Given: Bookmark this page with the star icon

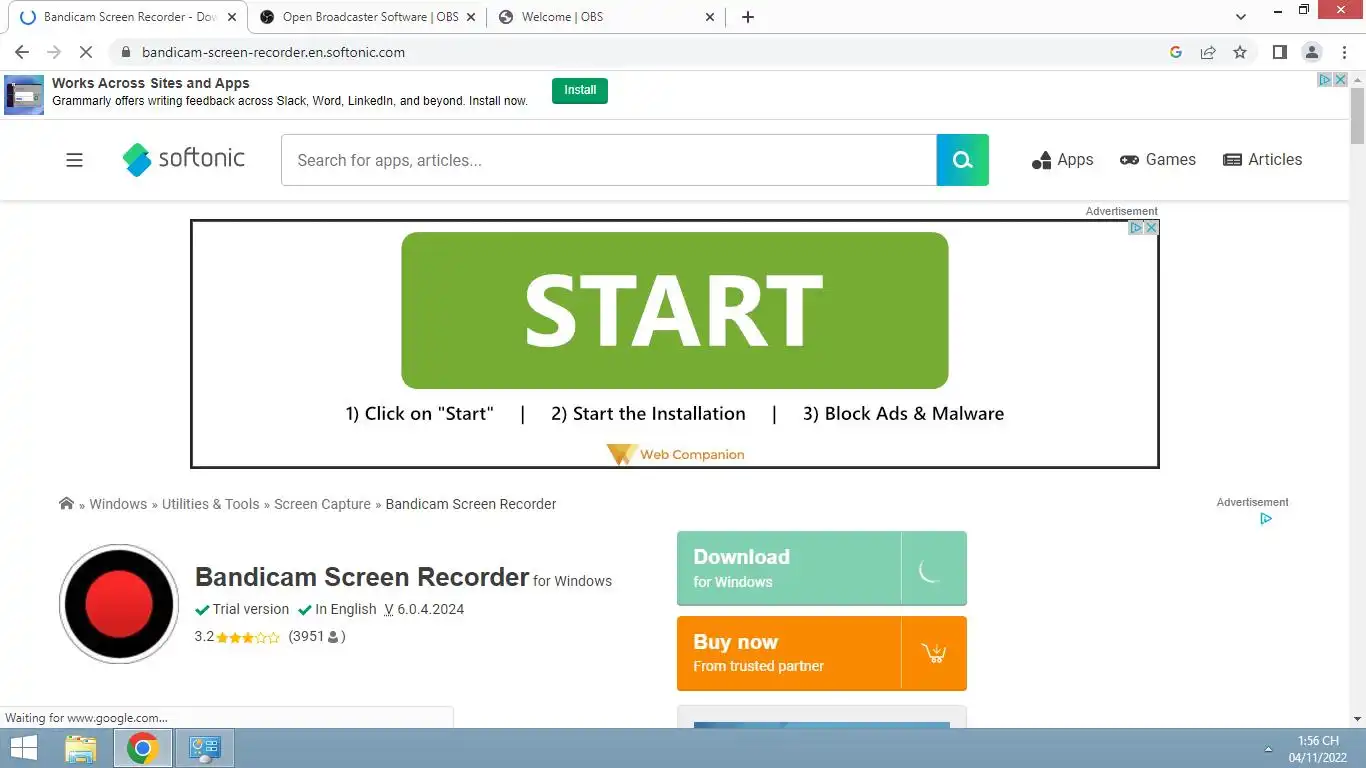Looking at the screenshot, I should point(1240,52).
